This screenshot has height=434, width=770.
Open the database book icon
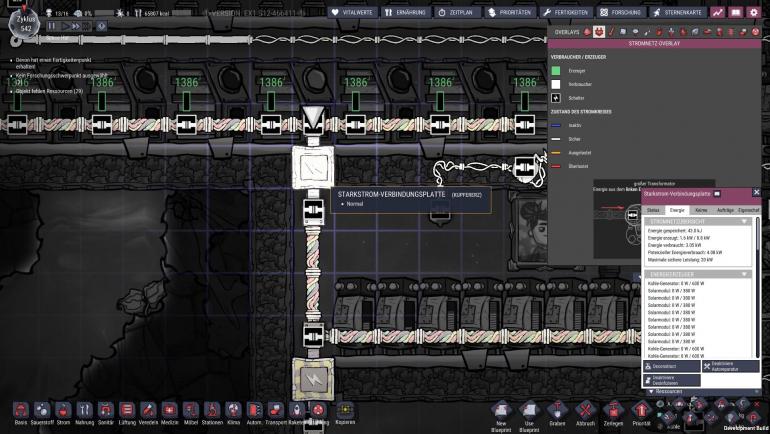click(x=736, y=12)
